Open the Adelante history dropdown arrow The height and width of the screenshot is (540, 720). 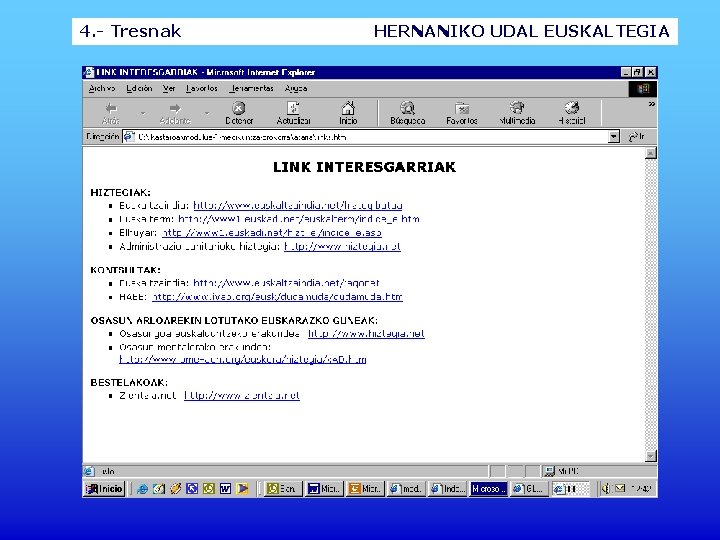207,113
